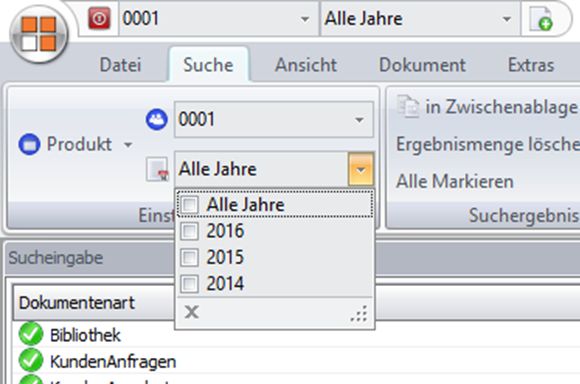Open the orange squares application menu button
Viewport: 580px width, 384px height.
click(x=39, y=34)
